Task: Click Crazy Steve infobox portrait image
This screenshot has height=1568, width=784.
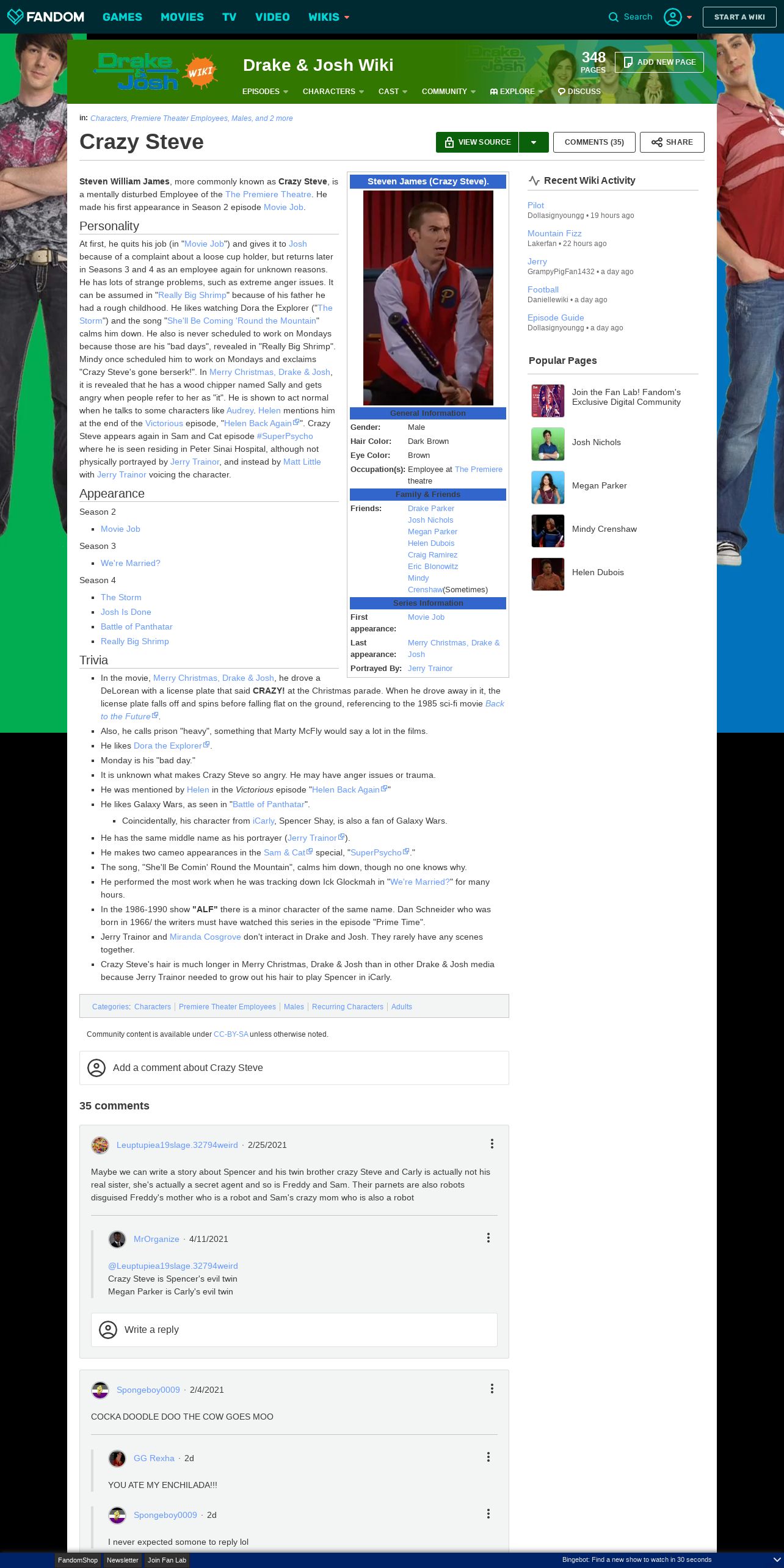Action: [428, 298]
